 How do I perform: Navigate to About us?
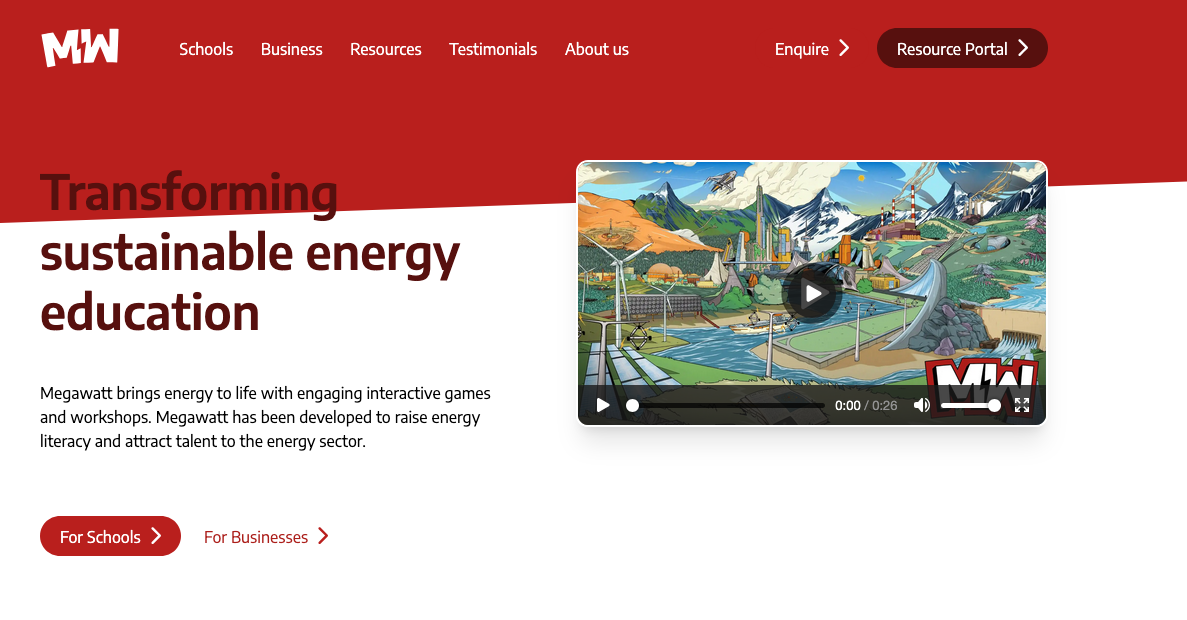point(596,49)
